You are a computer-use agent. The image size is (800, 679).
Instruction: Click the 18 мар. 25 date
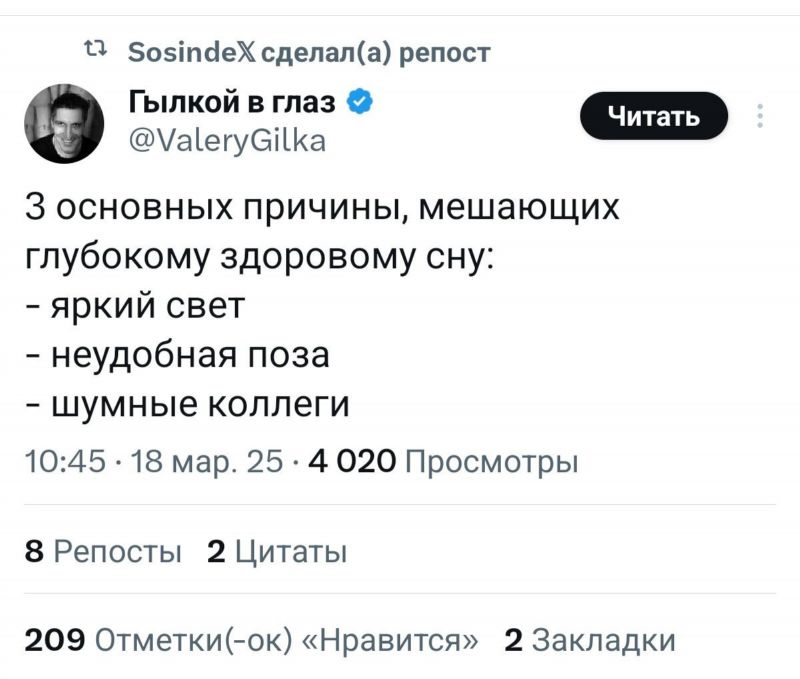[x=207, y=462]
